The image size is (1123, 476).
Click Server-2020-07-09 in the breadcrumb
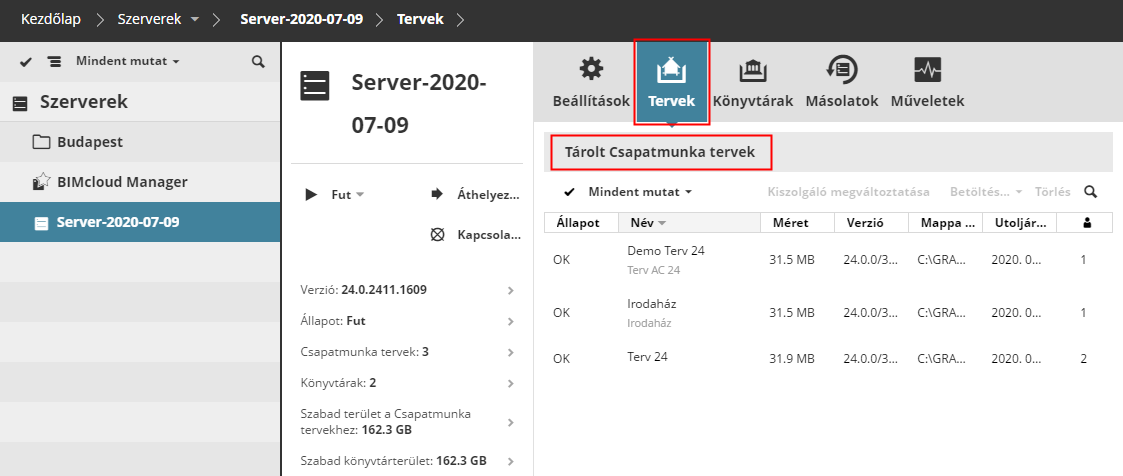coord(302,19)
